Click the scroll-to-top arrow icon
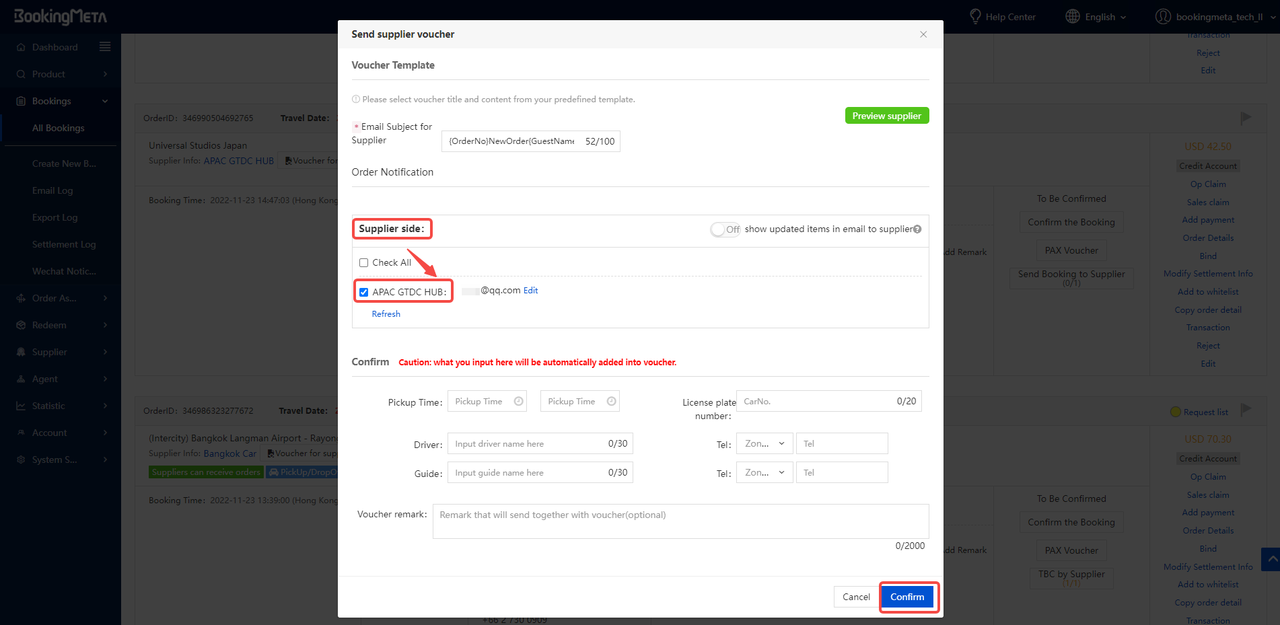The width and height of the screenshot is (1280, 625). click(1270, 560)
